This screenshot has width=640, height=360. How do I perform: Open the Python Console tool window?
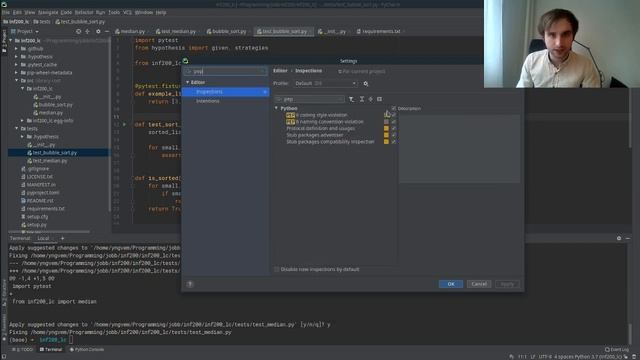(x=87, y=350)
